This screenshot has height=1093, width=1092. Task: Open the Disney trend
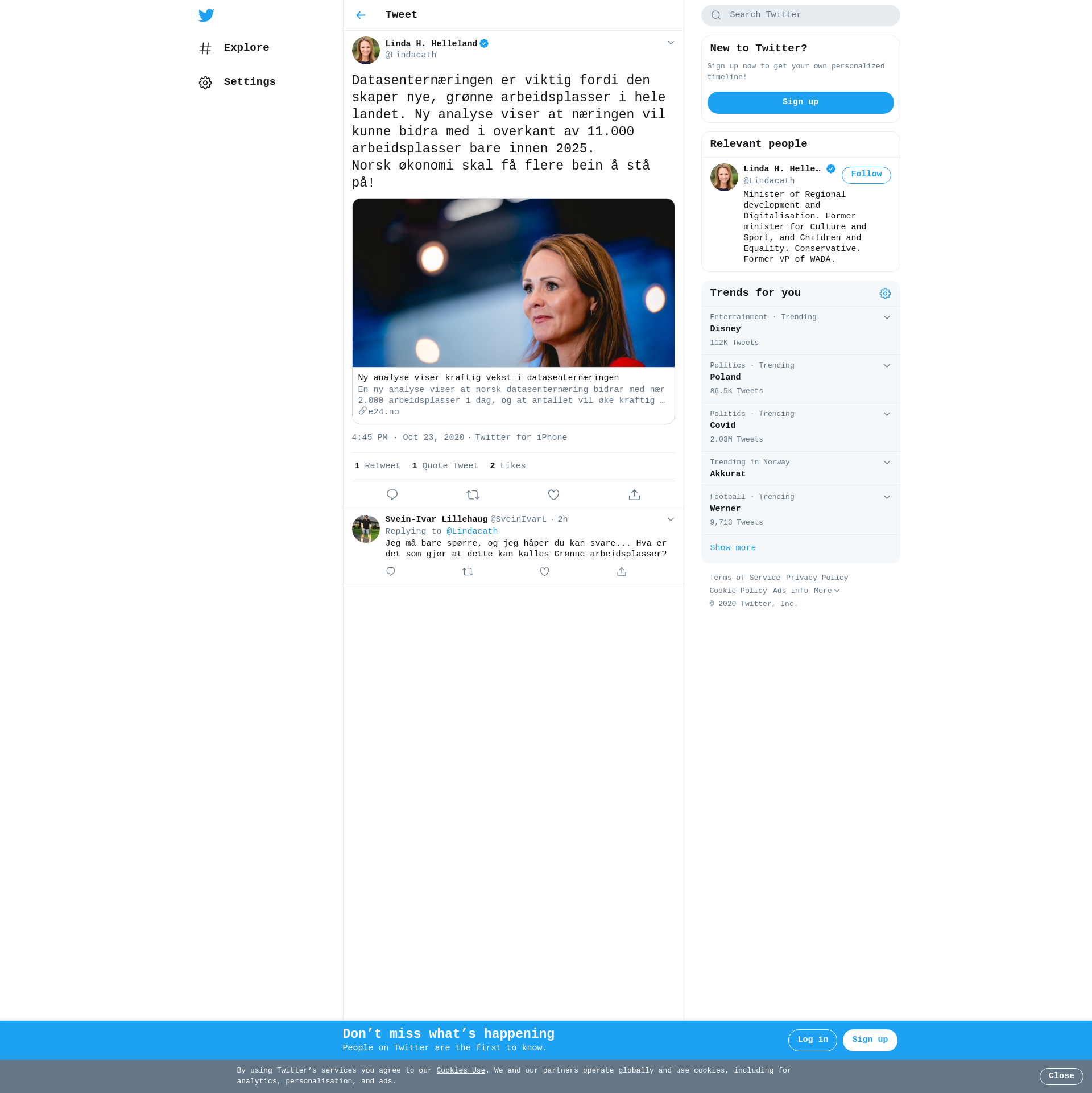800,331
